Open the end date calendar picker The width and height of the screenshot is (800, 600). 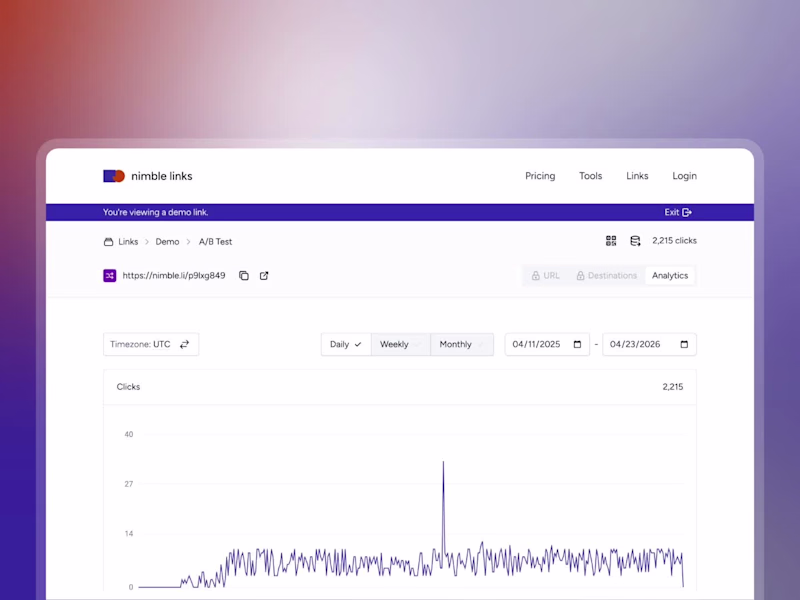pos(682,344)
